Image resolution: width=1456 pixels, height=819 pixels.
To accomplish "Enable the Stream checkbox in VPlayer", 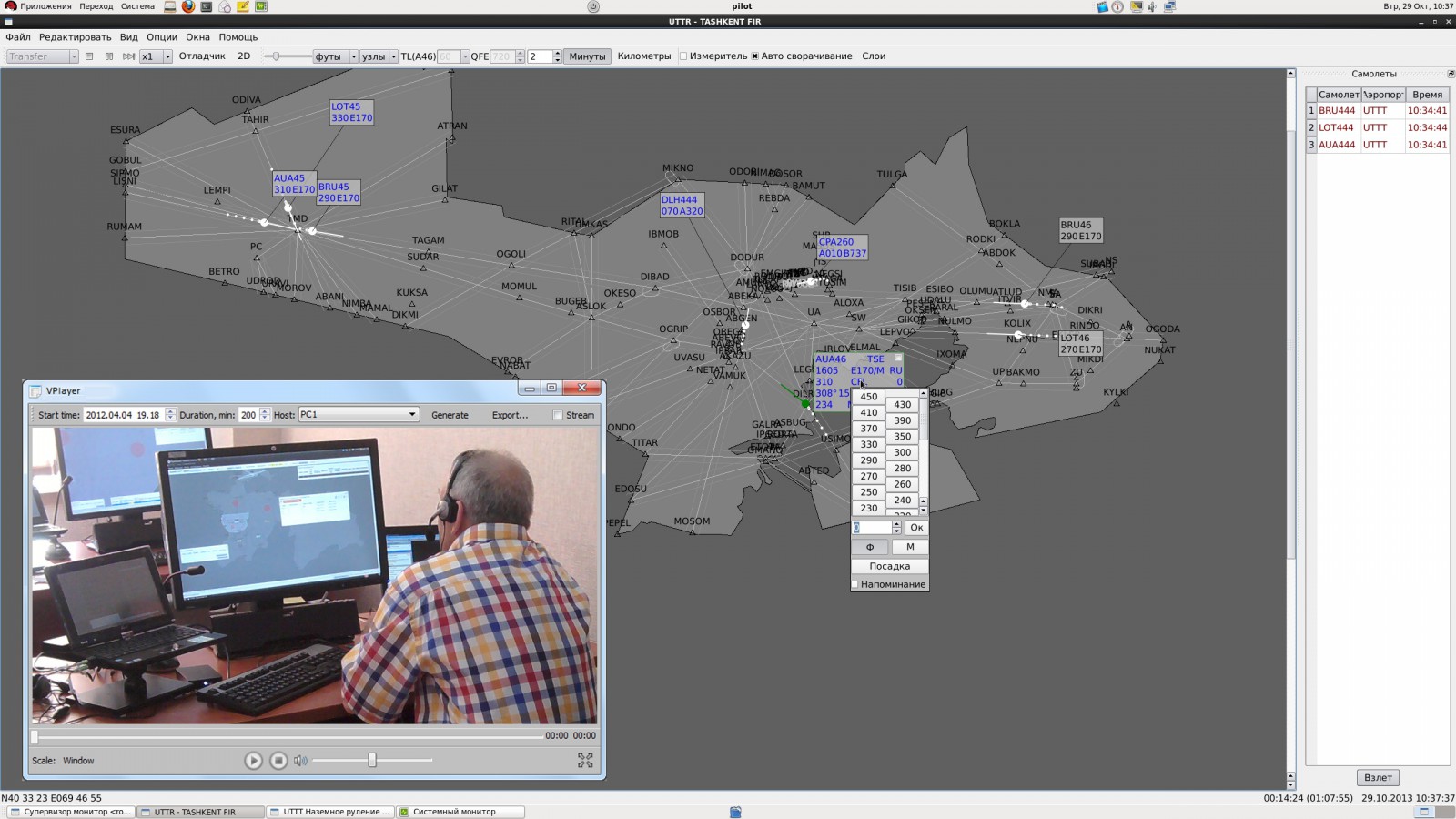I will pyautogui.click(x=558, y=415).
